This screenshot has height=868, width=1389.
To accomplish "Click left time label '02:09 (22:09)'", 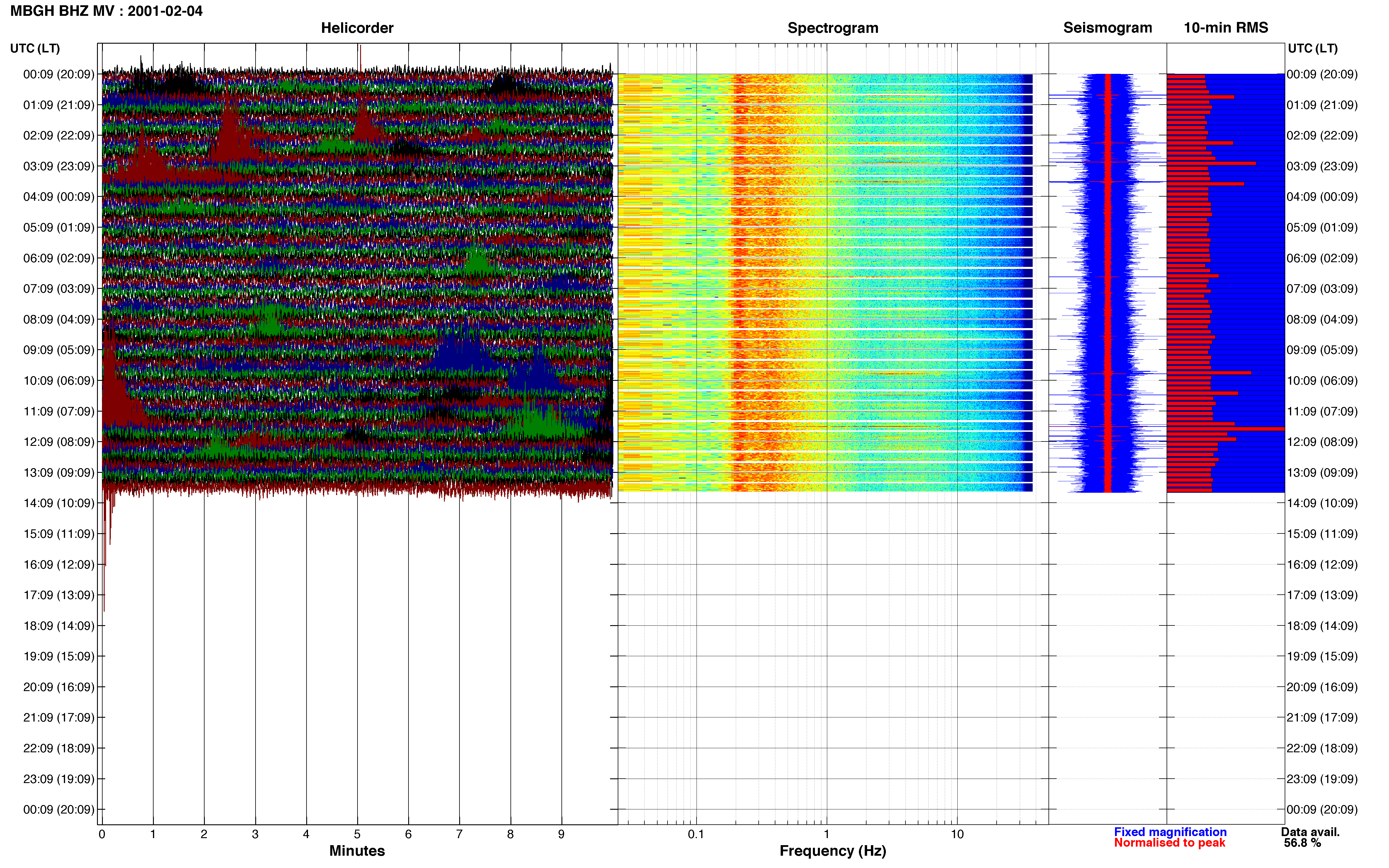I will coord(59,135).
